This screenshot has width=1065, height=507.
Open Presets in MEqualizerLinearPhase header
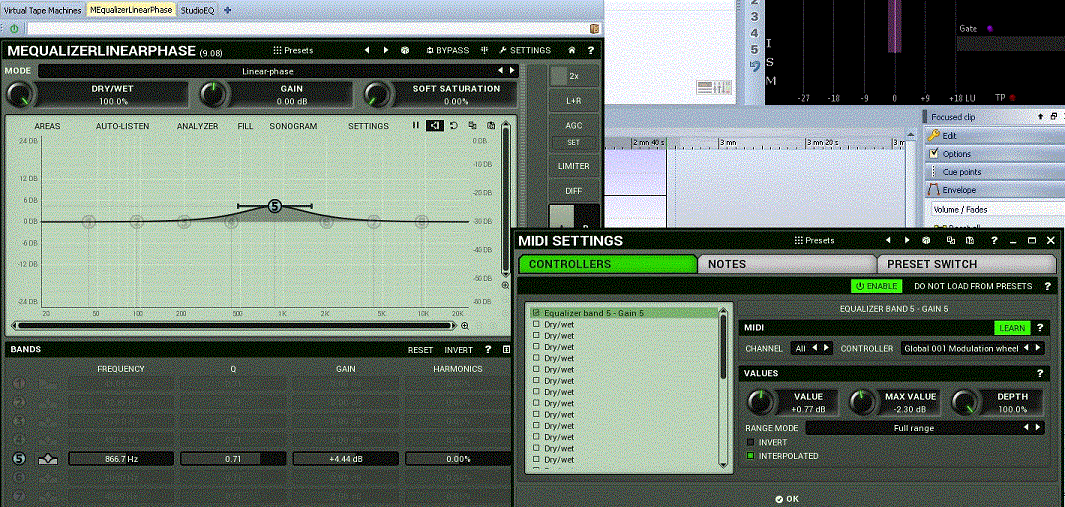pyautogui.click(x=293, y=50)
